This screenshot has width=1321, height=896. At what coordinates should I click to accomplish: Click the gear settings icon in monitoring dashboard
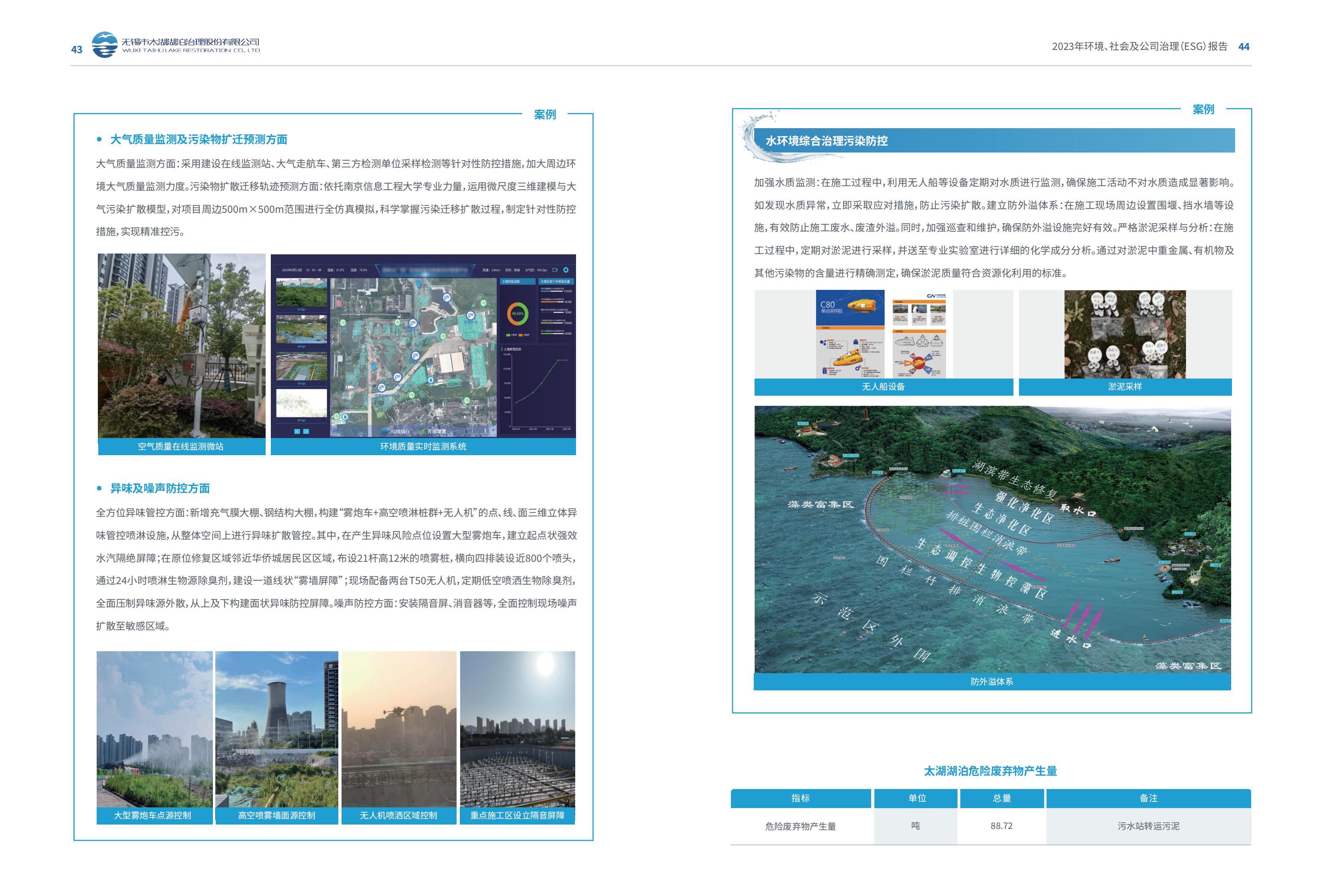click(566, 270)
